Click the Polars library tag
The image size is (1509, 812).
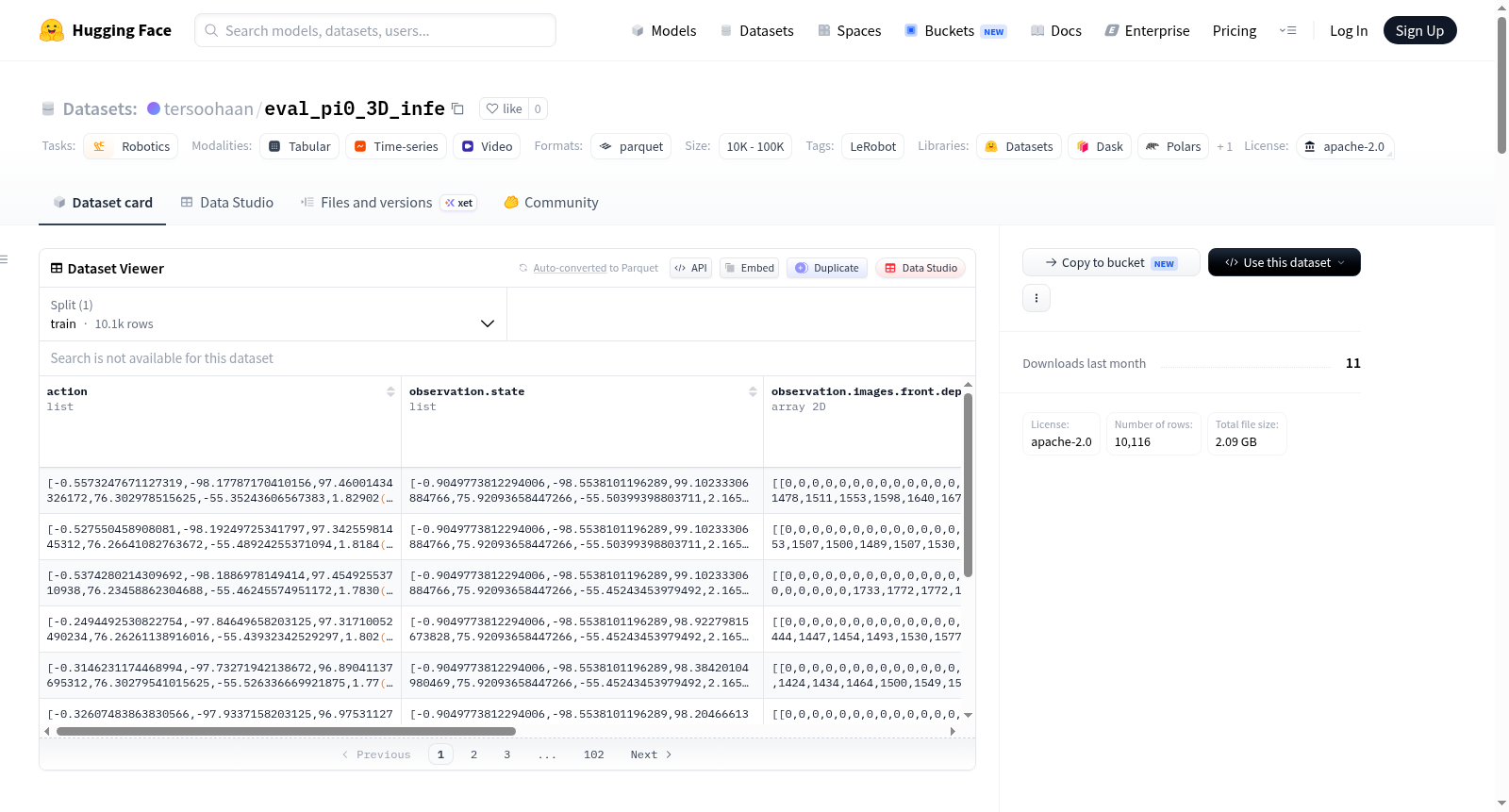click(1173, 146)
